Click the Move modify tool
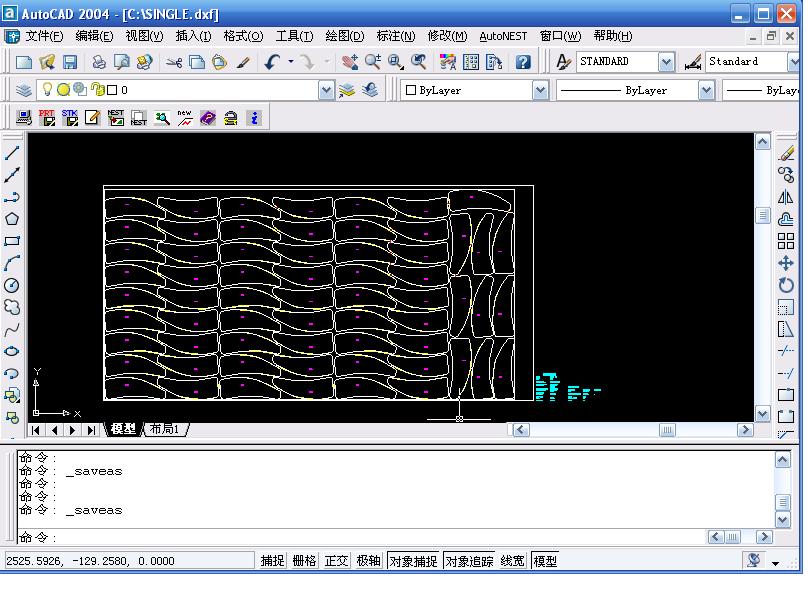The height and width of the screenshot is (594, 809). 786,263
